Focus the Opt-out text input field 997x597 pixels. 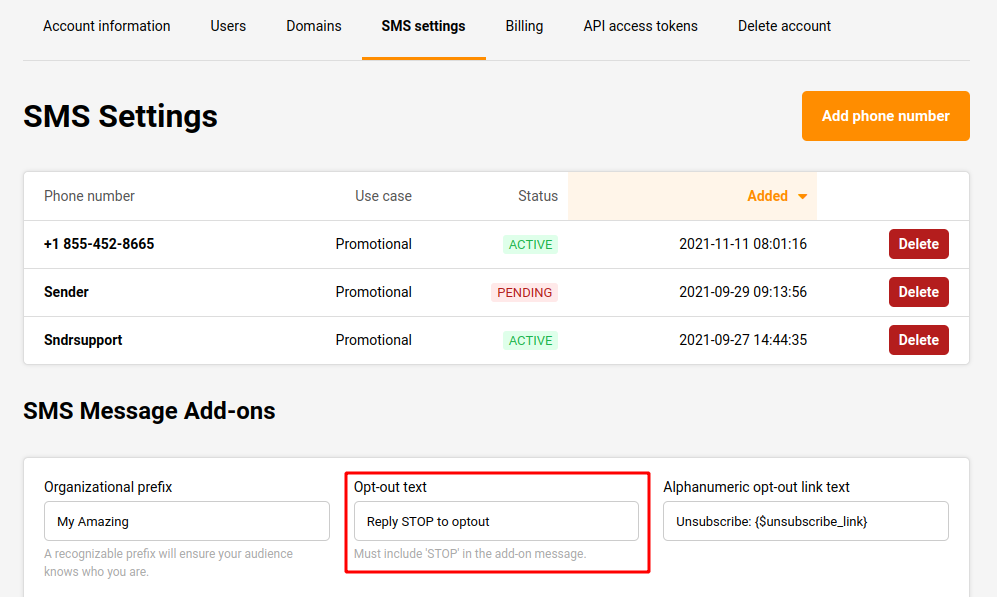tap(496, 521)
